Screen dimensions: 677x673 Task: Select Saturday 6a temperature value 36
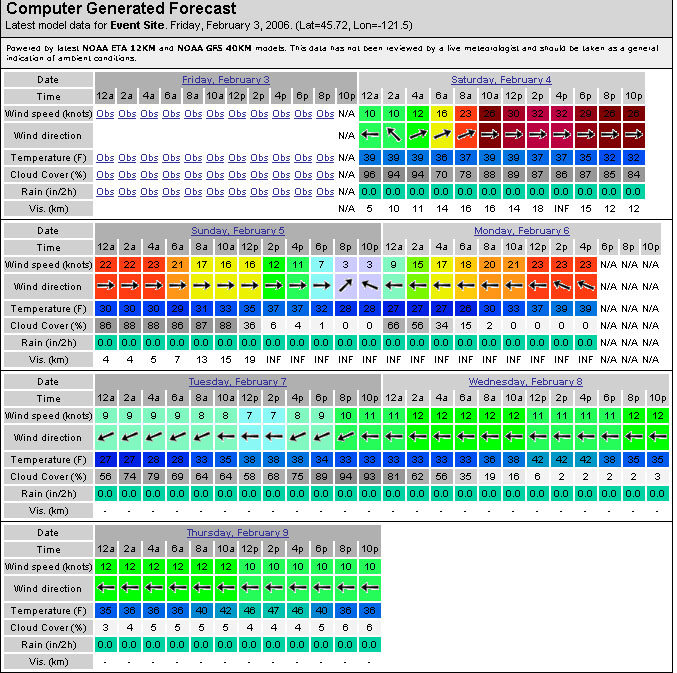click(x=442, y=158)
